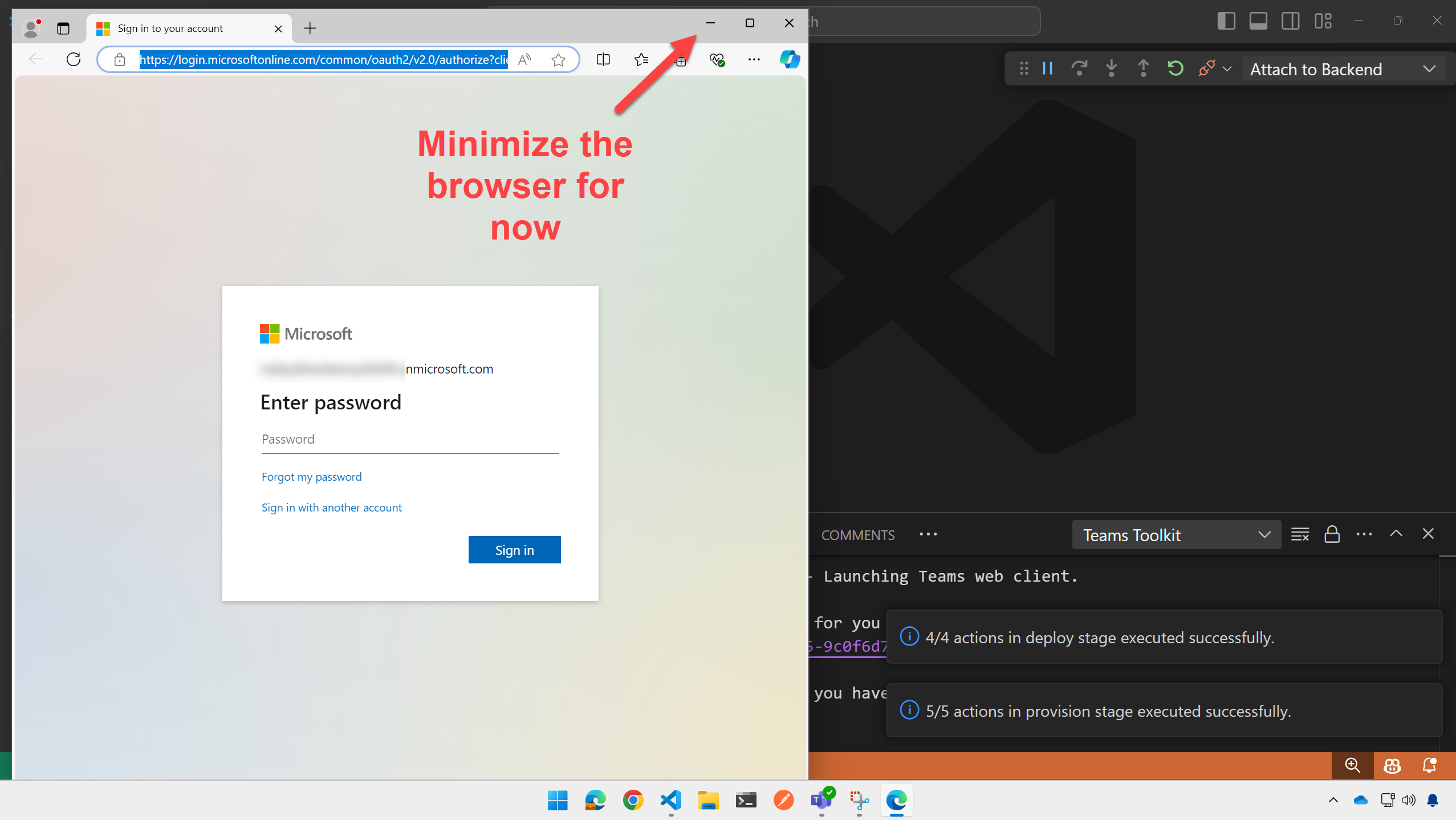This screenshot has width=1456, height=820.
Task: Click the Forgot my password link
Action: pos(311,477)
